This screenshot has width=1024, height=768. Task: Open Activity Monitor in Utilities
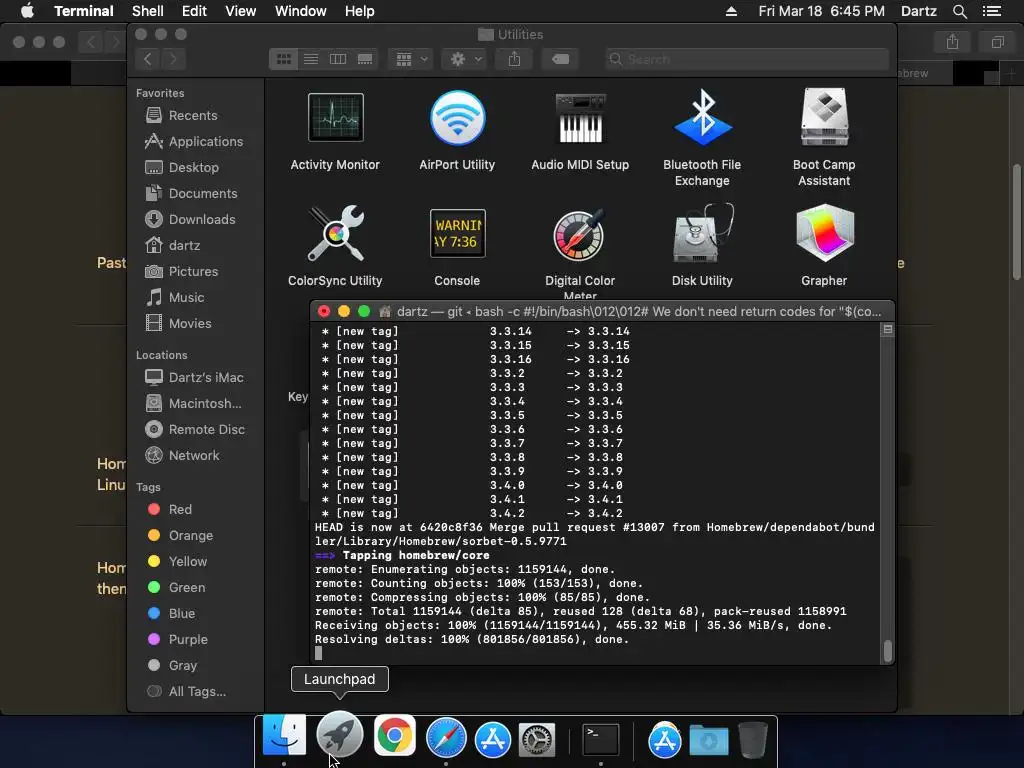336,118
